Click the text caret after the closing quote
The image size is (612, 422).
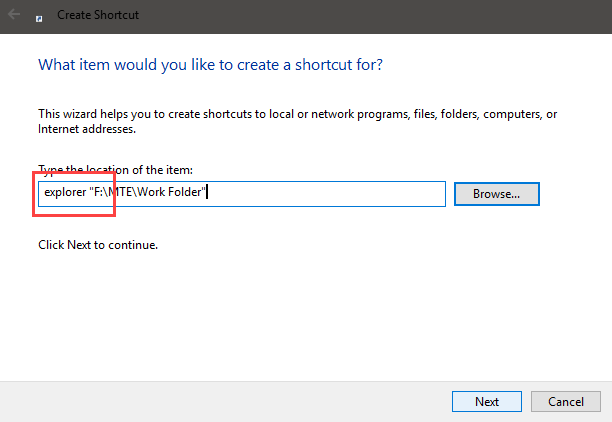pos(207,192)
